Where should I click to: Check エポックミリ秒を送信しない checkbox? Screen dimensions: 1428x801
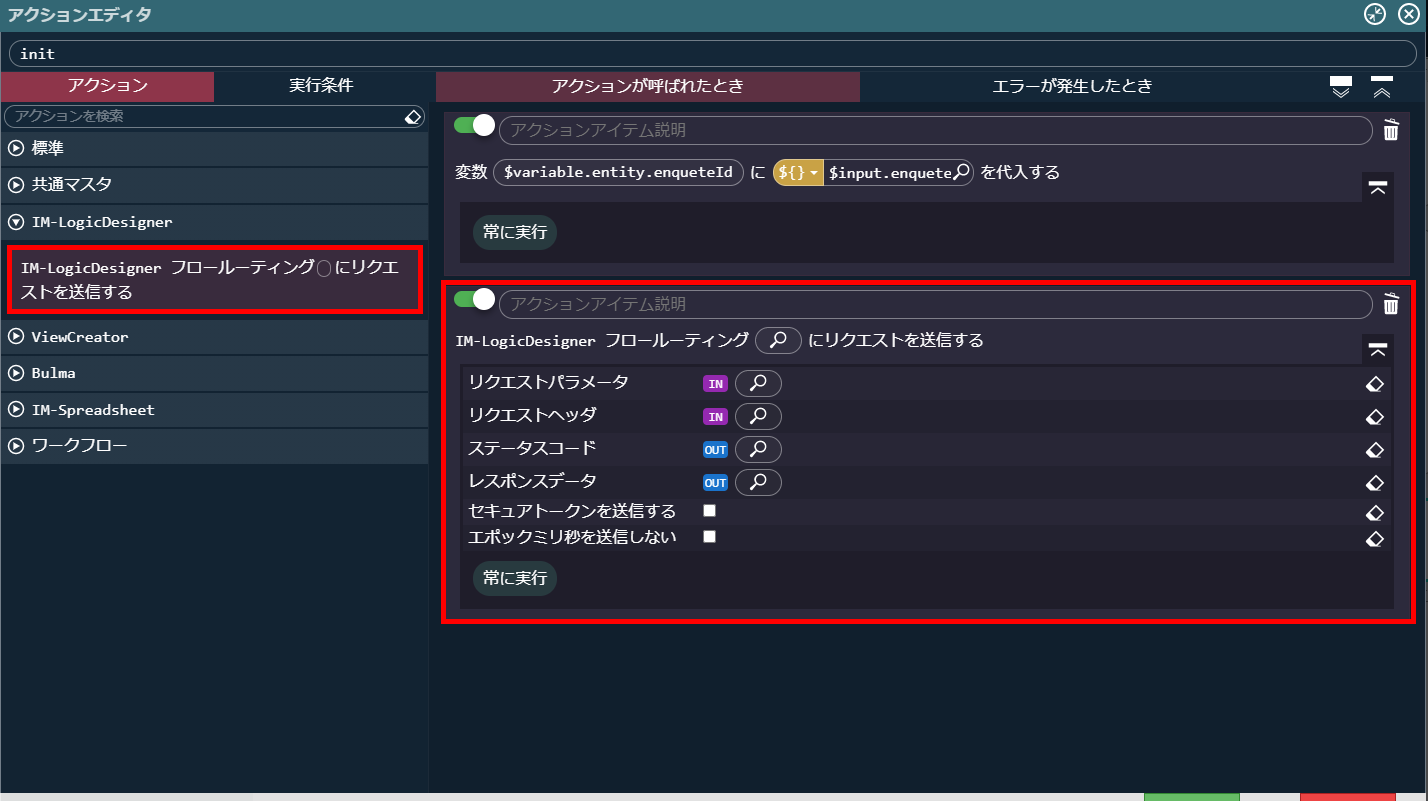709,537
